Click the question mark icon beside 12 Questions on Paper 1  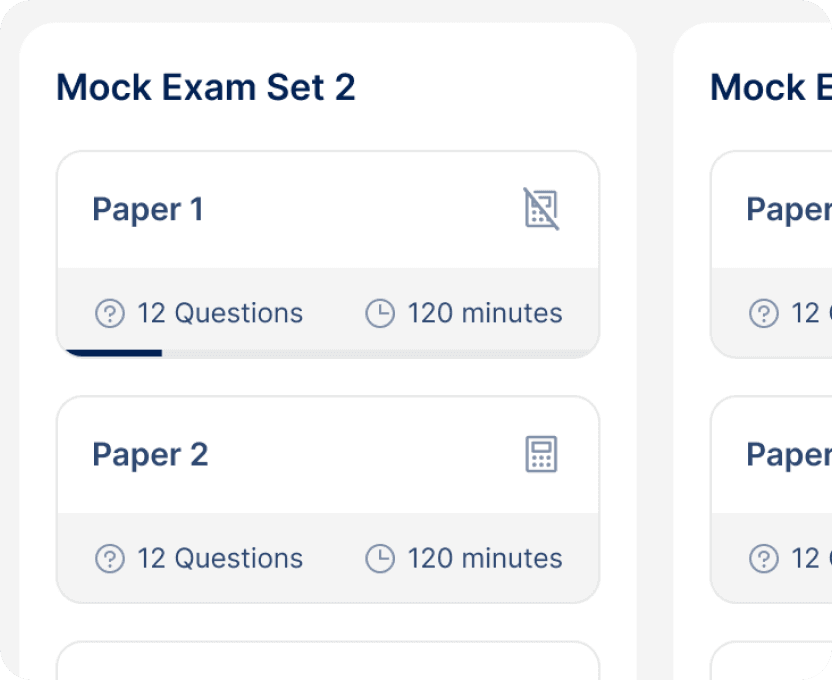point(108,313)
